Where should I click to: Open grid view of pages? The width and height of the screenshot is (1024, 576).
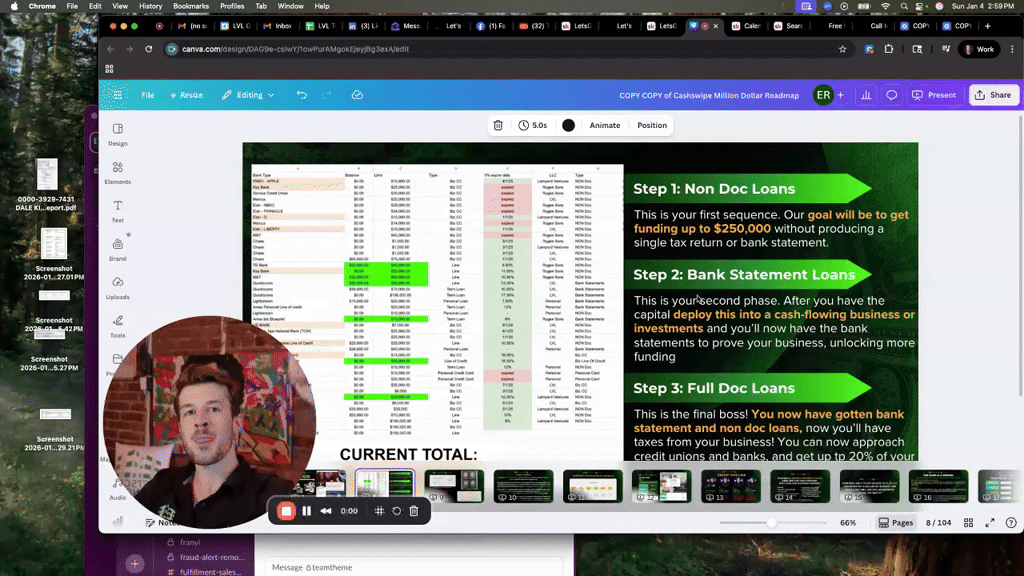(x=968, y=522)
